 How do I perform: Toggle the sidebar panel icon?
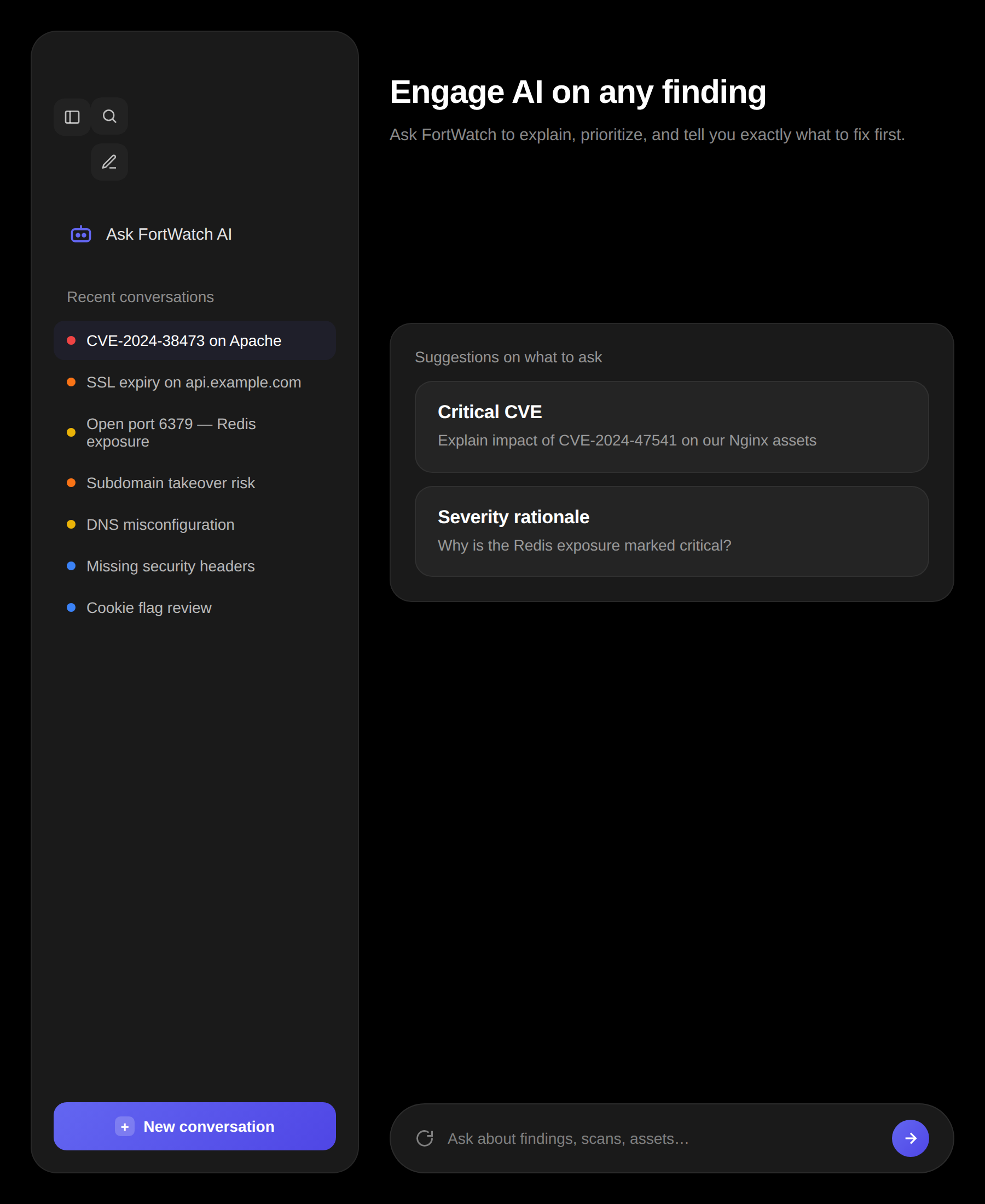click(72, 117)
